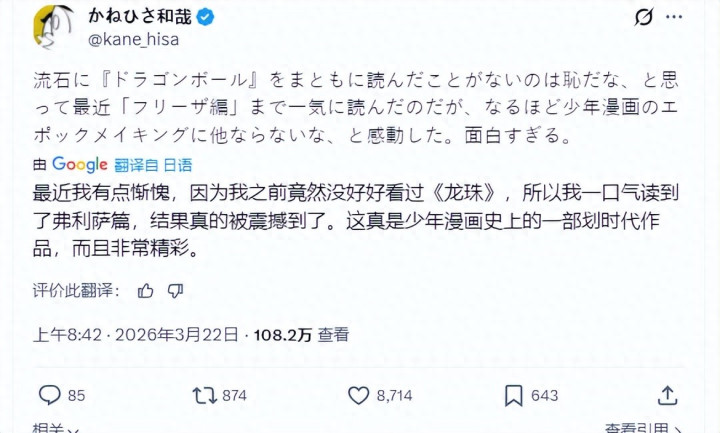
Task: Click the 评价此翻译 label
Action: (76, 291)
